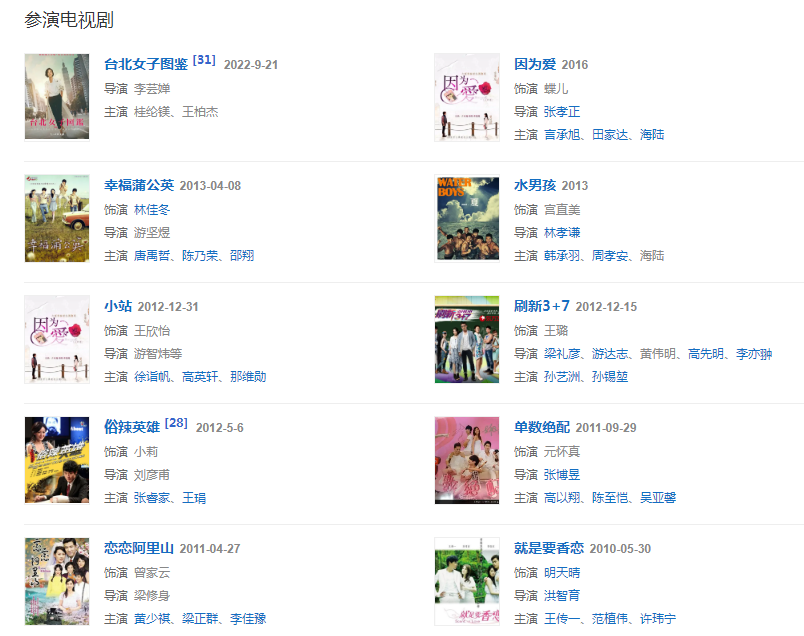Open the 水男孩 drama title link
Screen dimensions: 804x636
point(535,185)
